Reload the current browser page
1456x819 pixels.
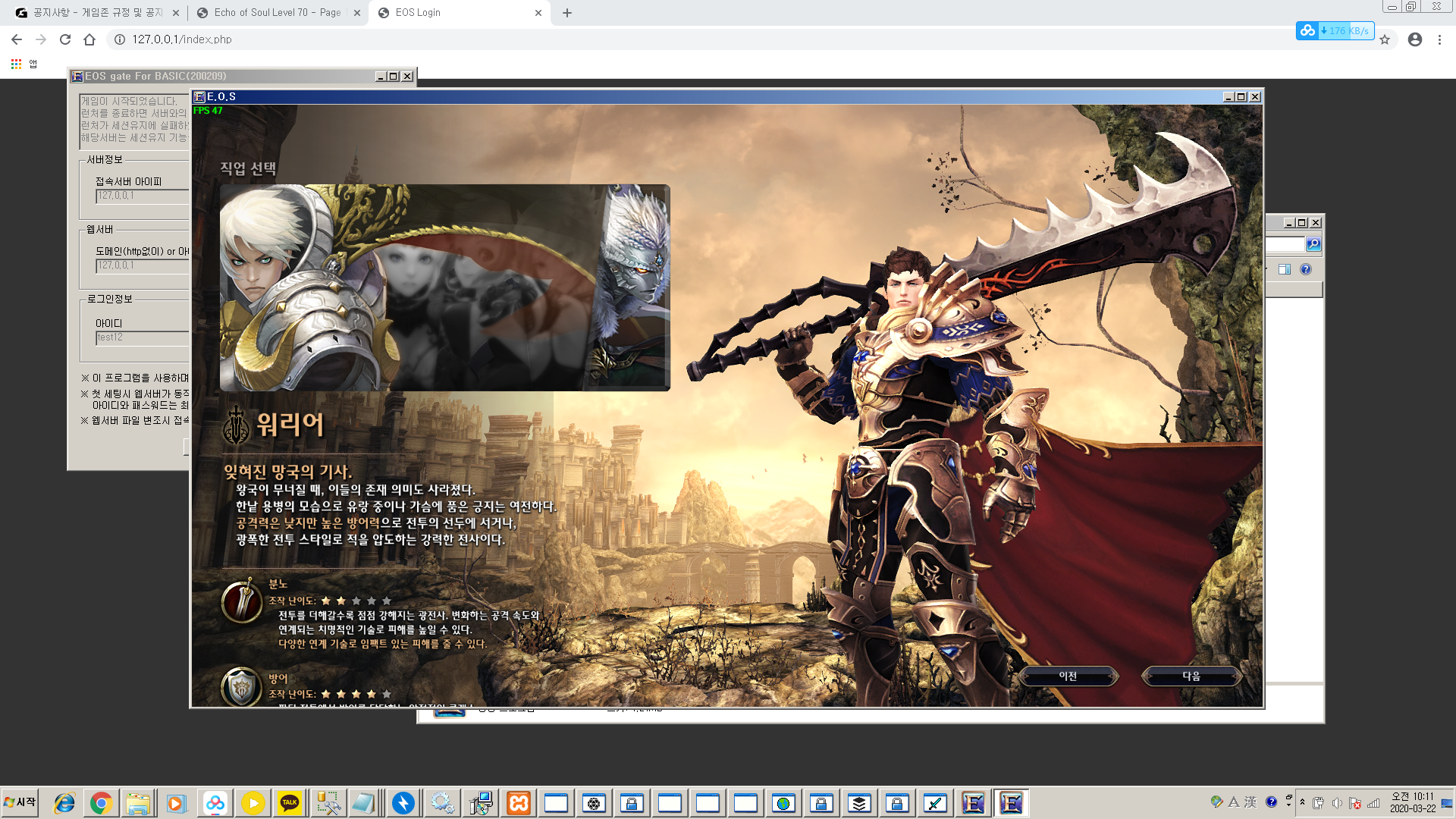(x=65, y=39)
